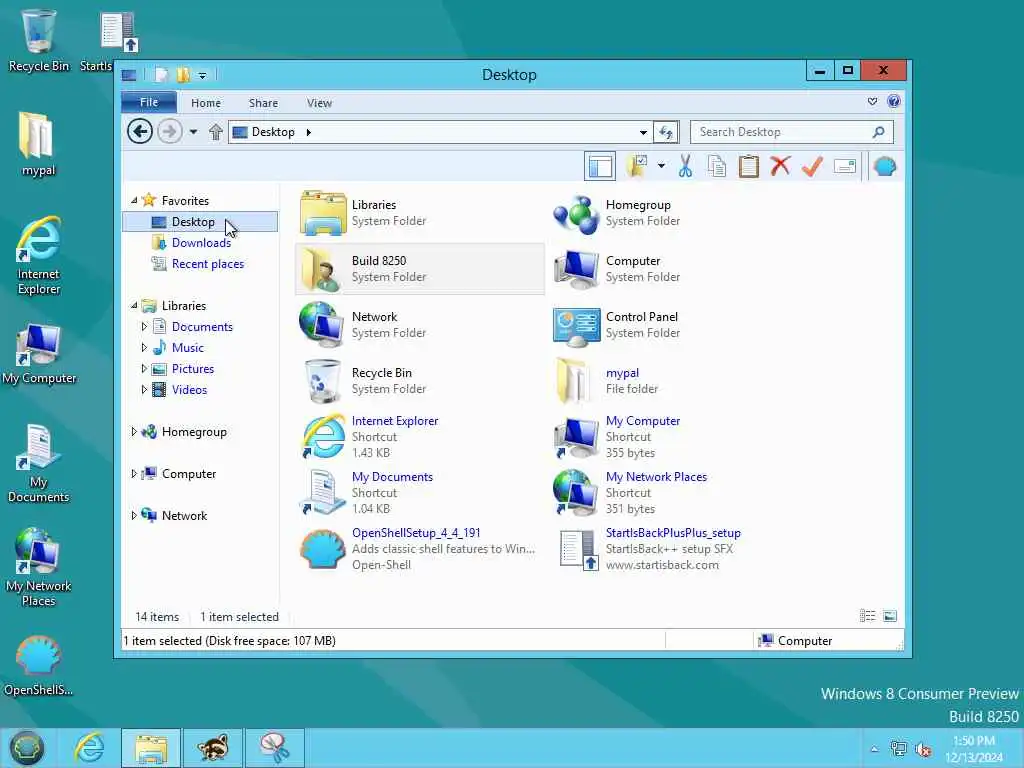Open recent locations dropdown arrow
This screenshot has width=1024, height=768.
tap(193, 132)
